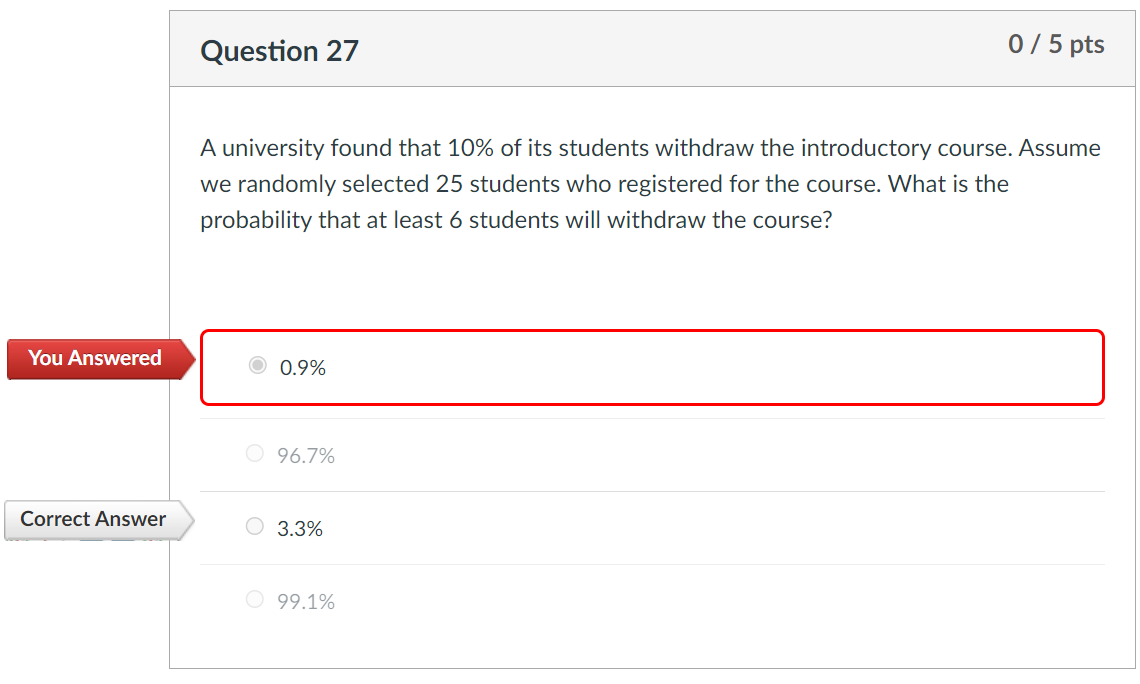Click the 0 / 5 pts score label
The image size is (1140, 684).
pyautogui.click(x=1055, y=44)
